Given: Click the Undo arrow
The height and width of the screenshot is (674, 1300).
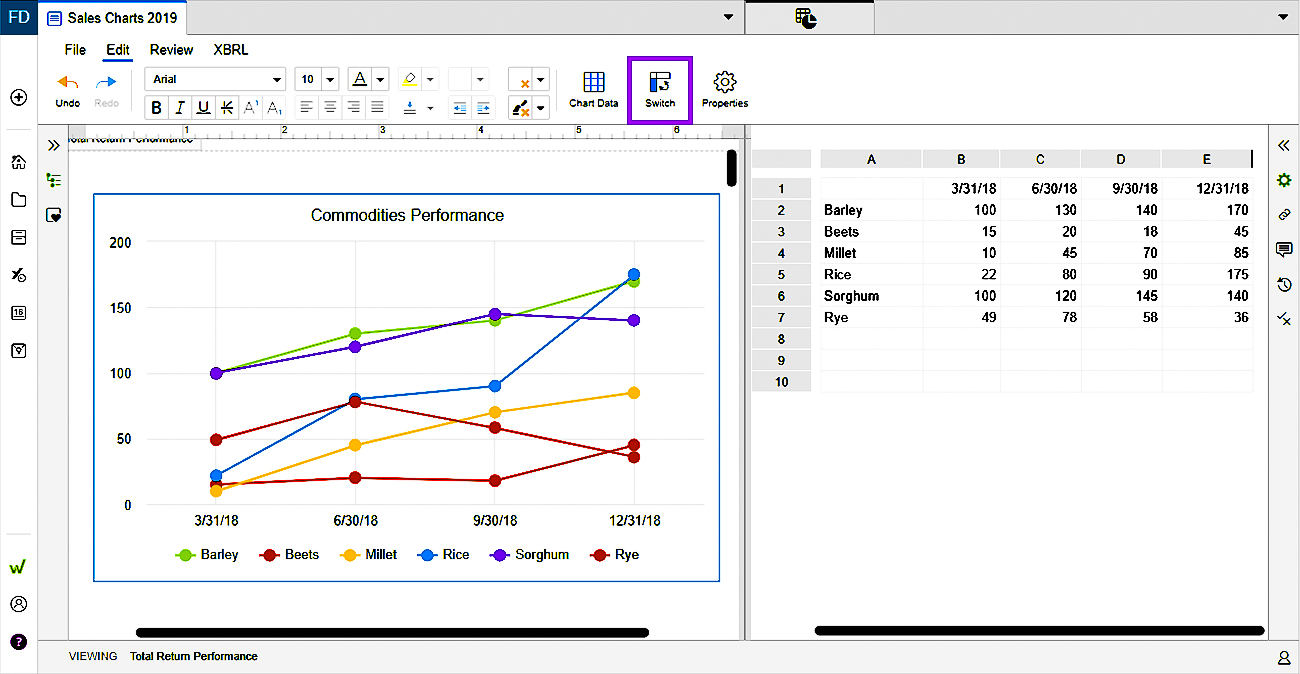Looking at the screenshot, I should pos(68,83).
